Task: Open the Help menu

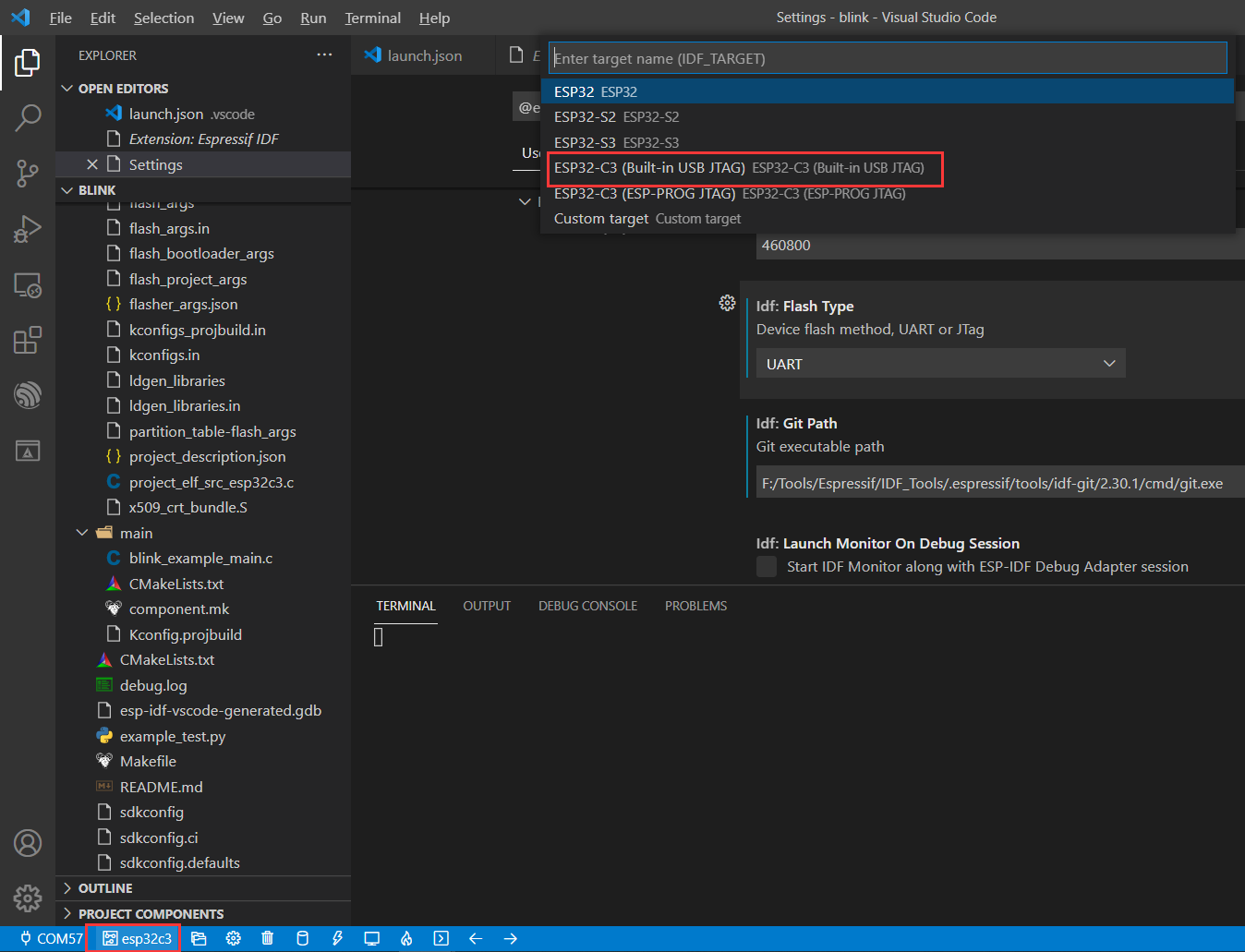Action: tap(434, 18)
